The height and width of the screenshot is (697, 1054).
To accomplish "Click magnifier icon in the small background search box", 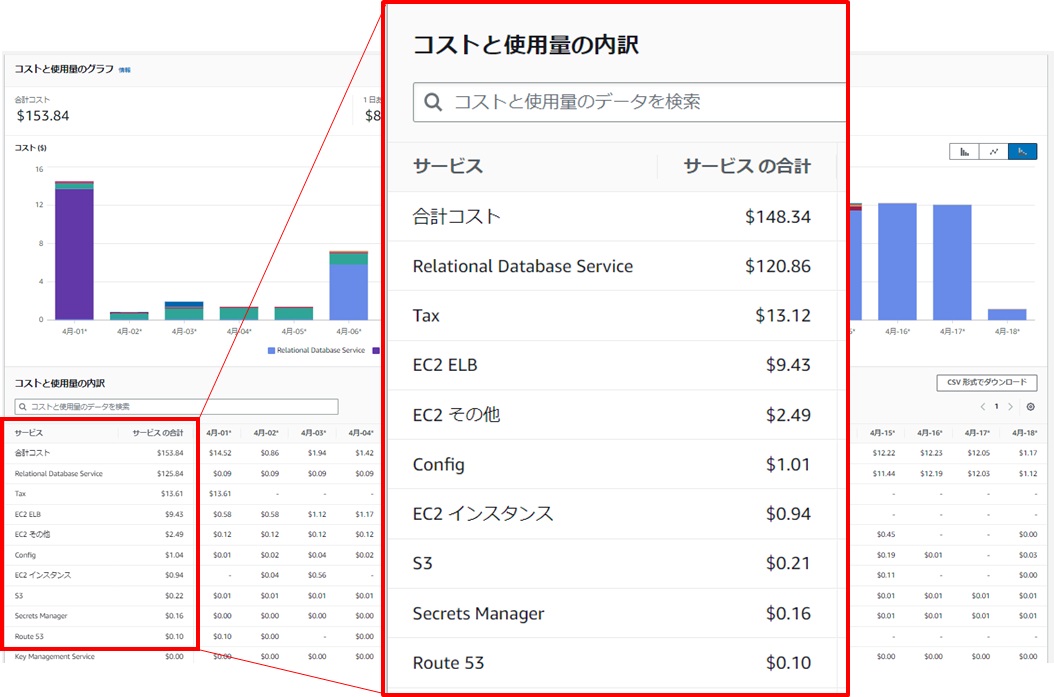I will [23, 407].
